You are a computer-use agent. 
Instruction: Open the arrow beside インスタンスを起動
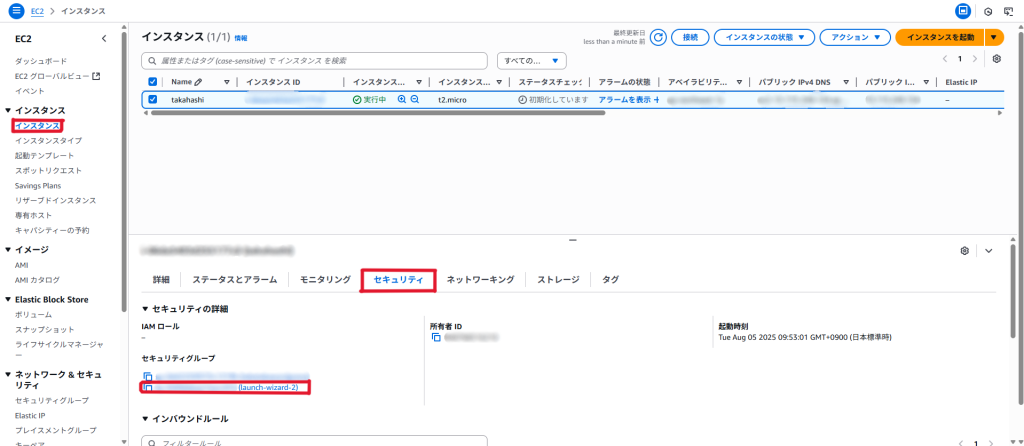[x=994, y=37]
